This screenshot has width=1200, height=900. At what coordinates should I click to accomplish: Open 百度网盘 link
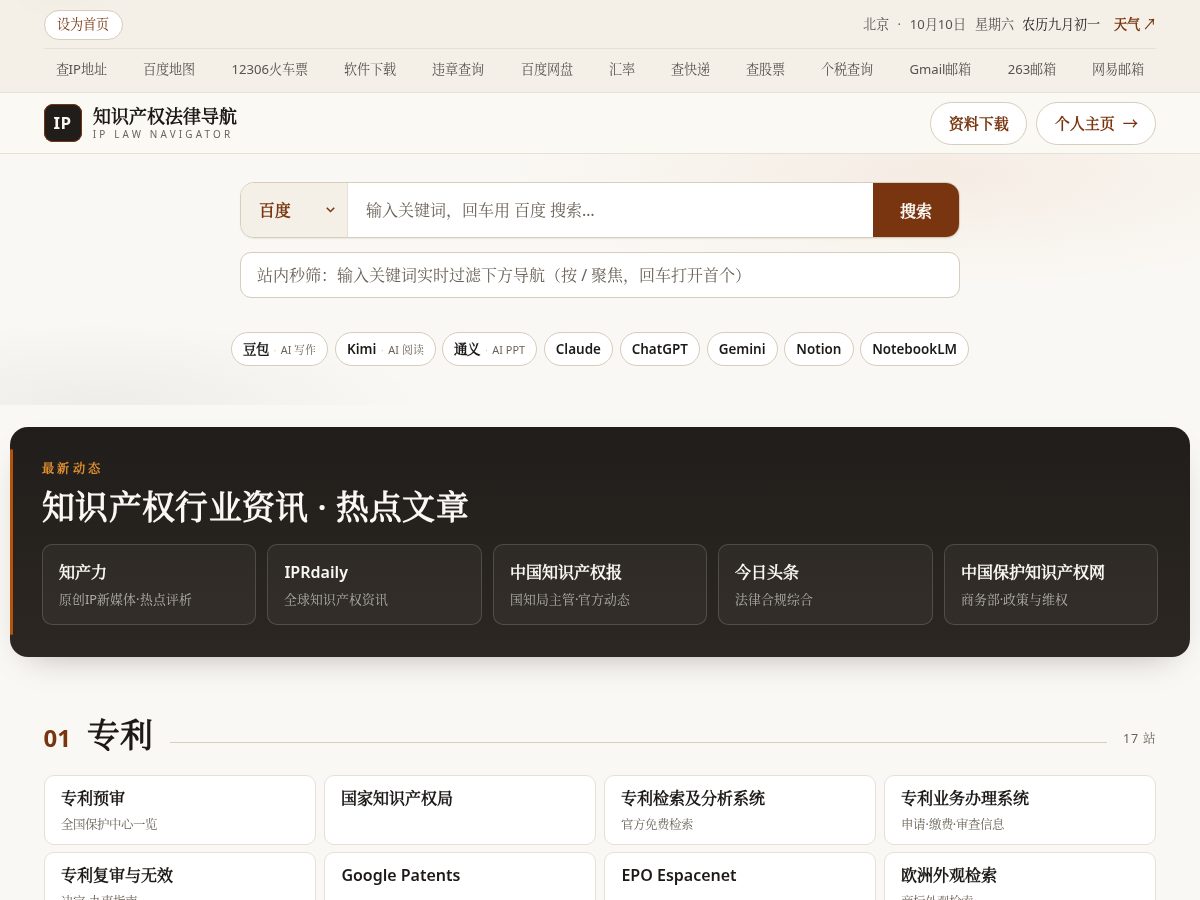coord(547,69)
